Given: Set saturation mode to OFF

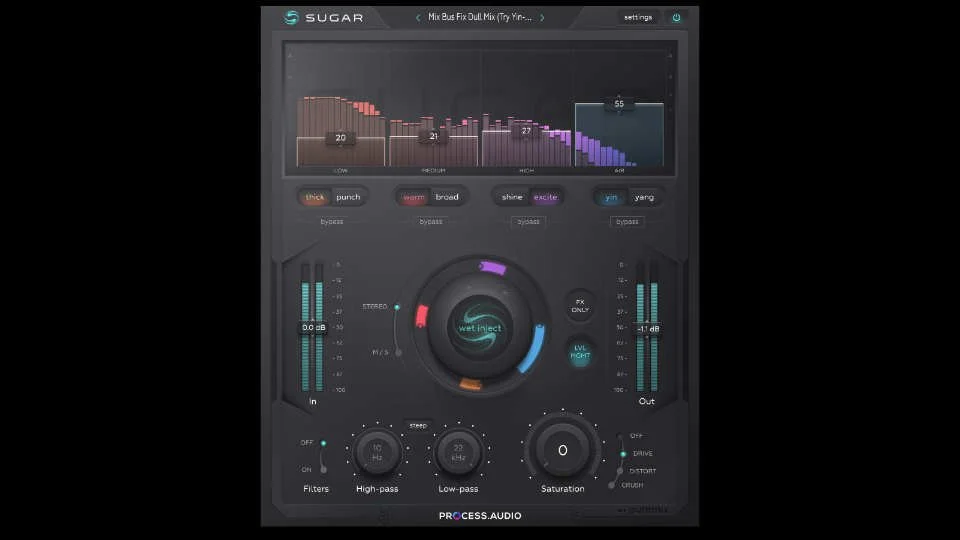Looking at the screenshot, I should point(620,436).
